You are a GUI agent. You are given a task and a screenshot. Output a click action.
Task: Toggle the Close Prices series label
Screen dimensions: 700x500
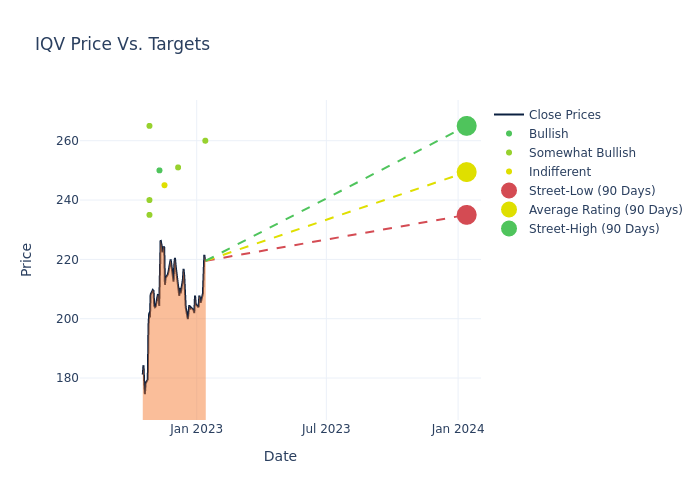[x=564, y=115]
